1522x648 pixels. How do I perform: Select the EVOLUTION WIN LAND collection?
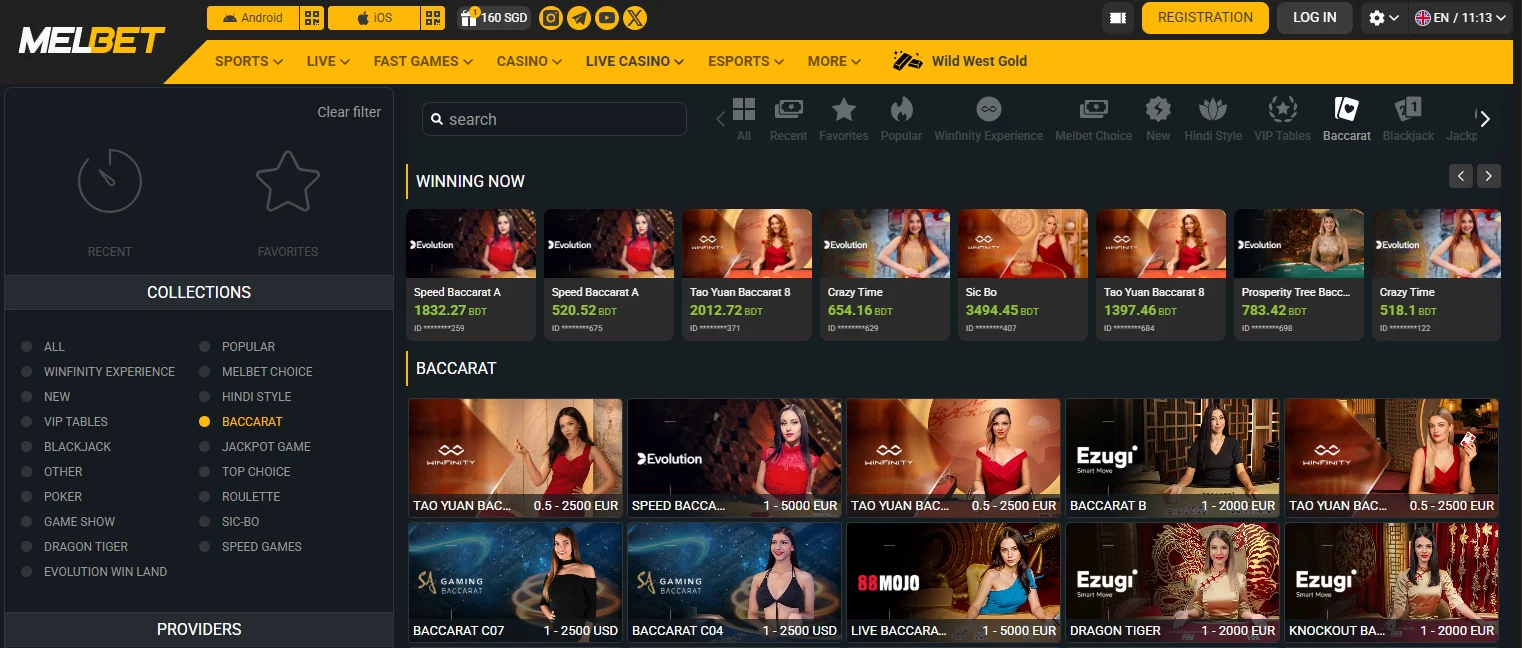pos(94,572)
